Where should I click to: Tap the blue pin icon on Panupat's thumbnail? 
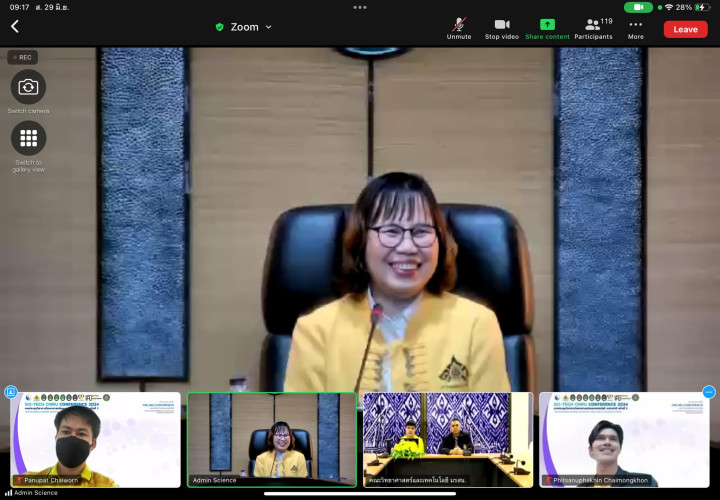(11, 392)
